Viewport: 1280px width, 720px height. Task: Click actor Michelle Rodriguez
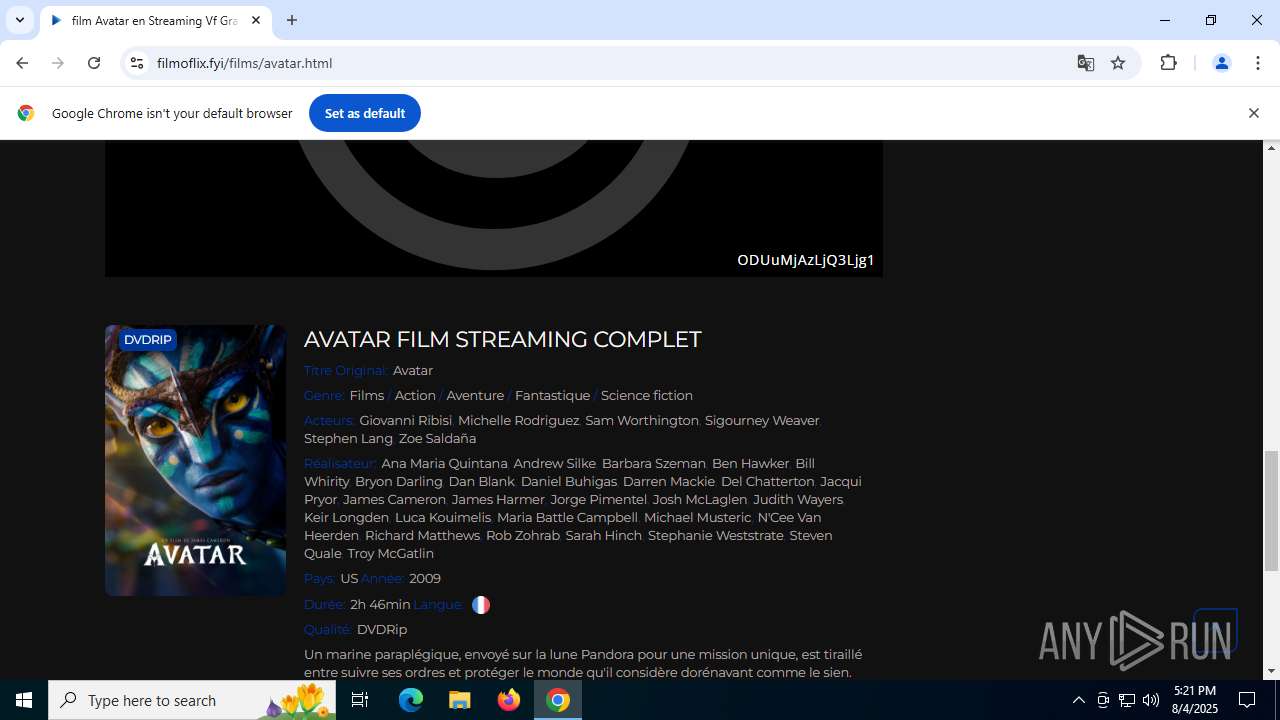(x=518, y=420)
